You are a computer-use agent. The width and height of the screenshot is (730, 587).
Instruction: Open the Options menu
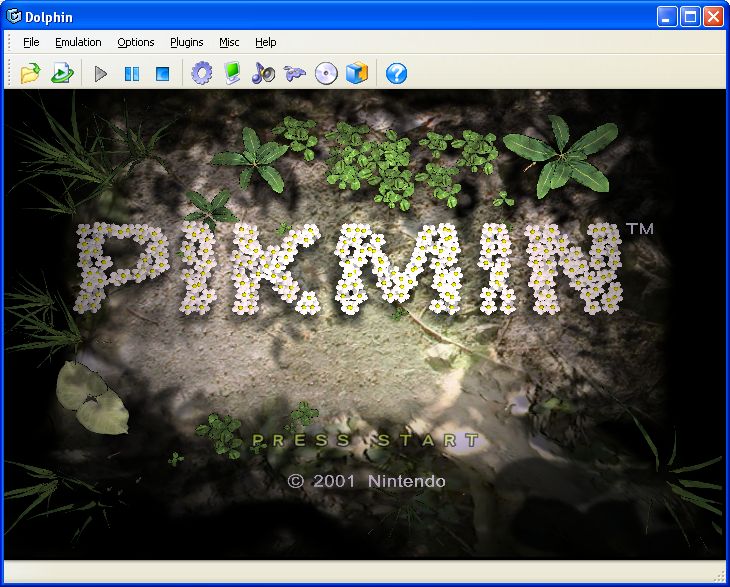coord(135,42)
